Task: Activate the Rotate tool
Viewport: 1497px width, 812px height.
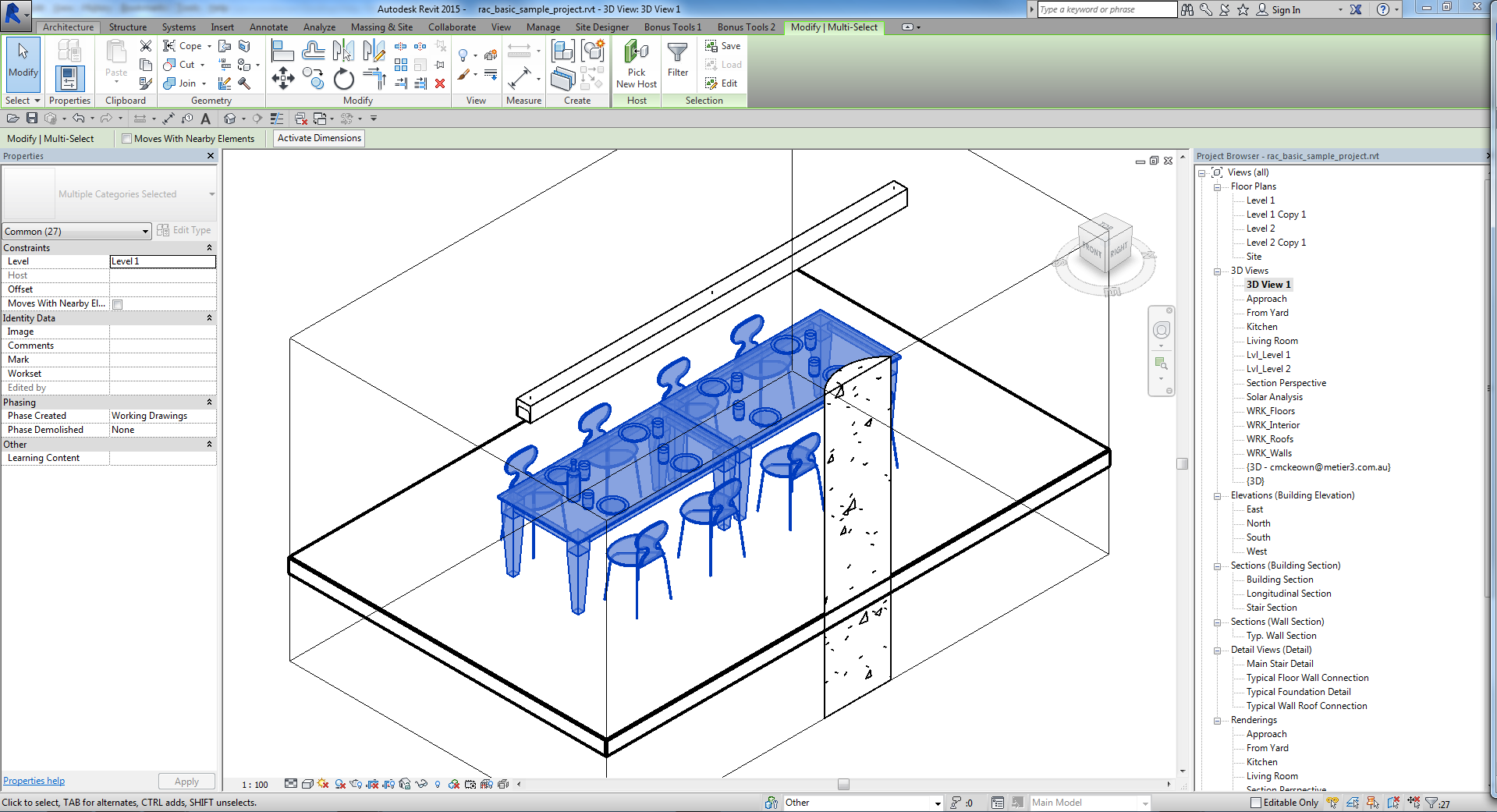Action: pyautogui.click(x=343, y=78)
